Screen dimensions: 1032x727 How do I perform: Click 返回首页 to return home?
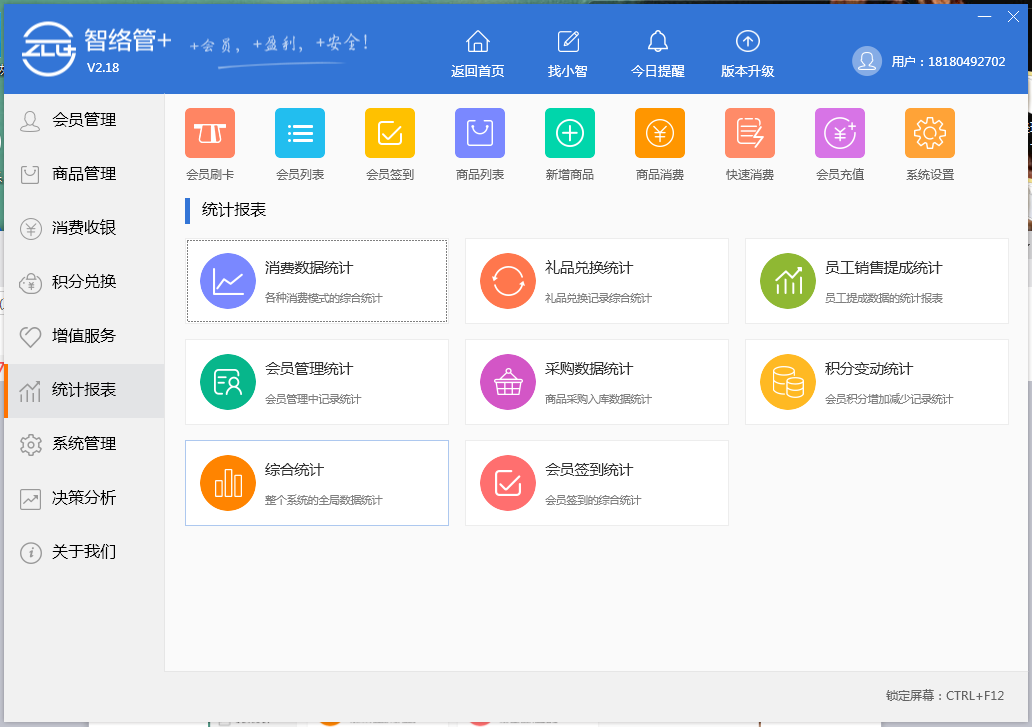coord(477,51)
